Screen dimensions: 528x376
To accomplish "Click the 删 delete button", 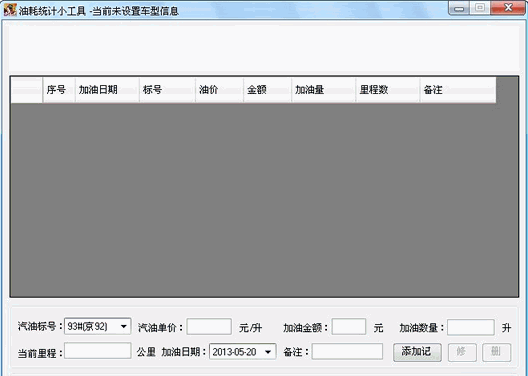I will click(496, 352).
